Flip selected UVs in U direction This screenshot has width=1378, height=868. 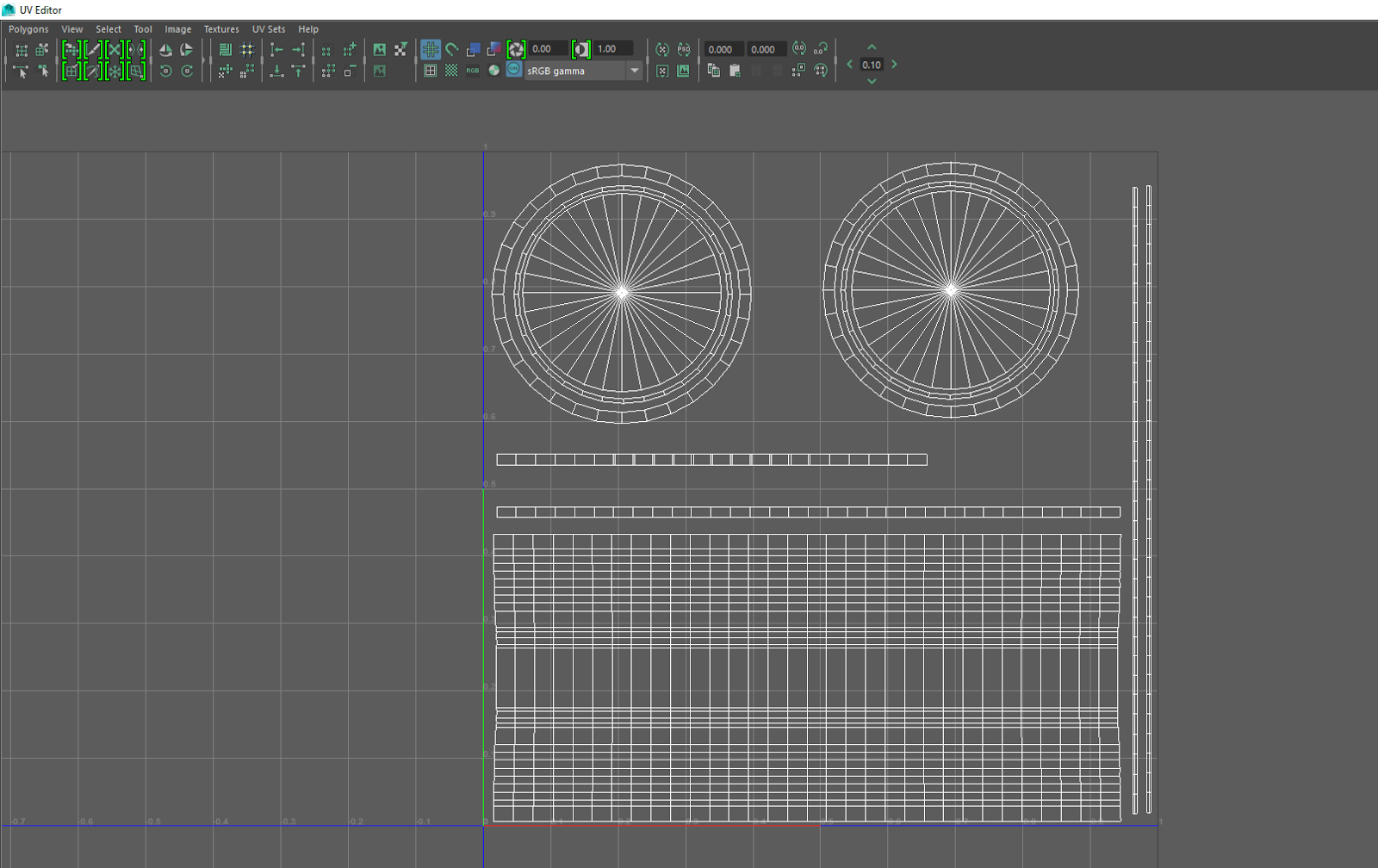click(165, 49)
